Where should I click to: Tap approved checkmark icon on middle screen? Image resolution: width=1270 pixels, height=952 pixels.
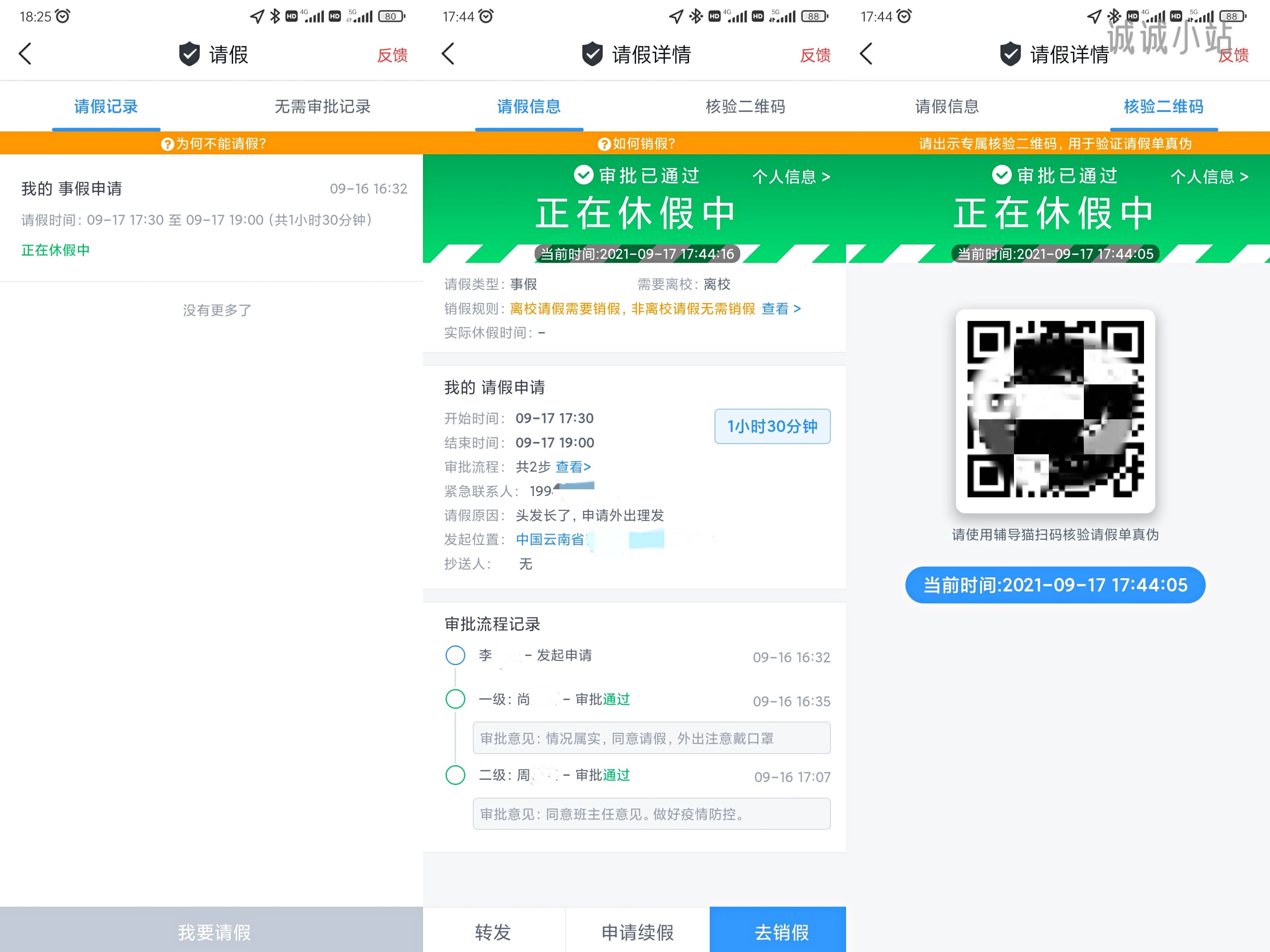[x=583, y=175]
